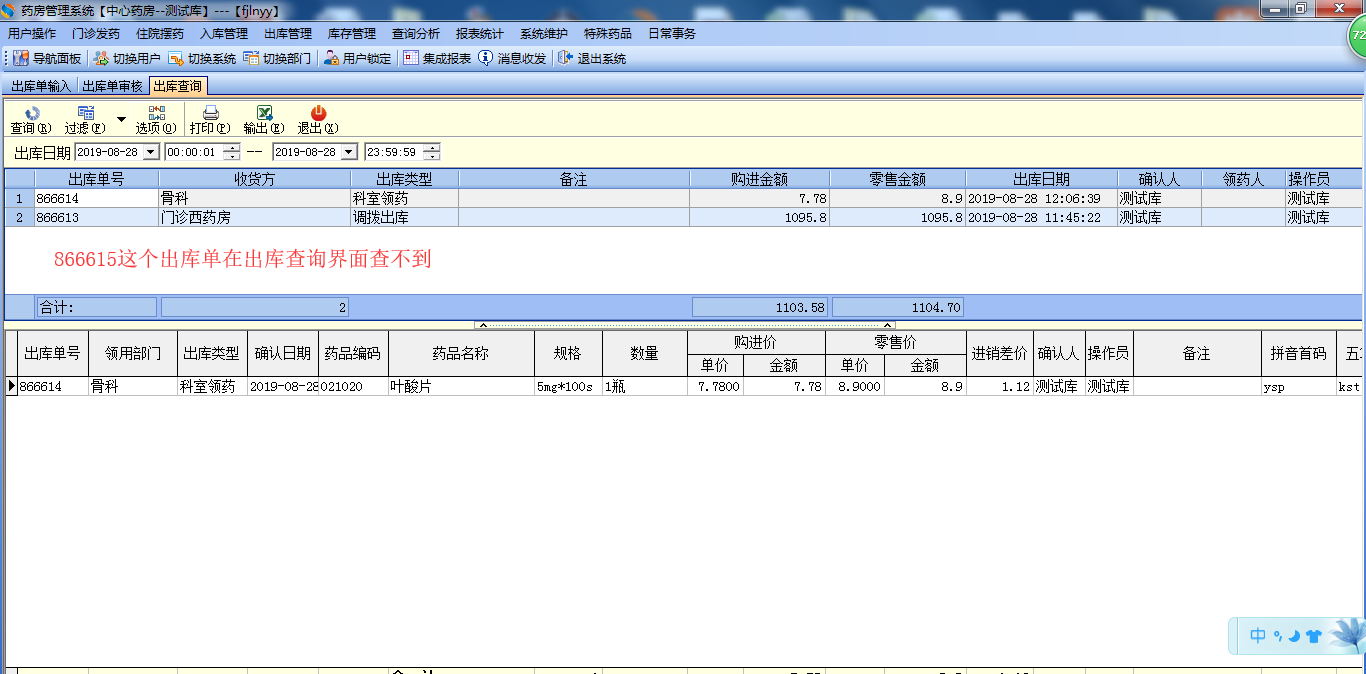Click the 打印 print icon

click(210, 120)
